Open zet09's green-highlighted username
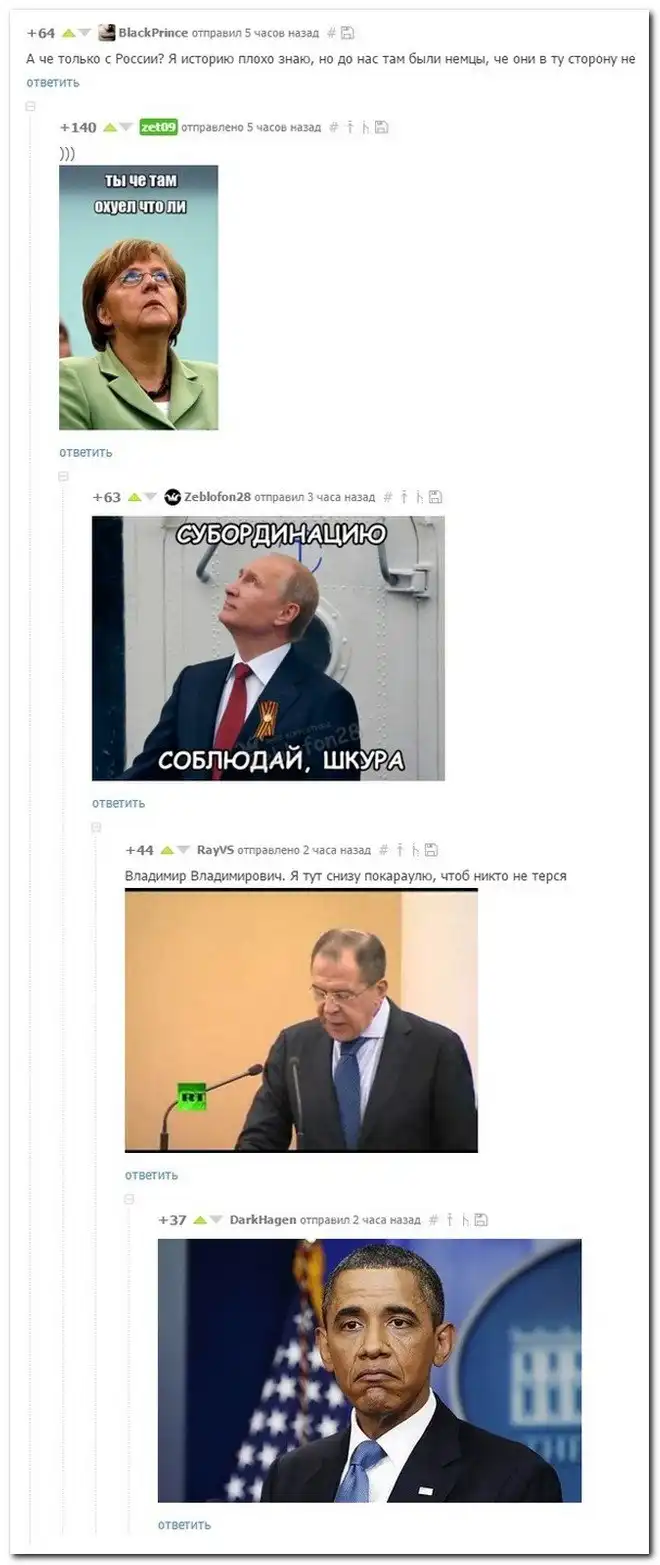 [158, 127]
